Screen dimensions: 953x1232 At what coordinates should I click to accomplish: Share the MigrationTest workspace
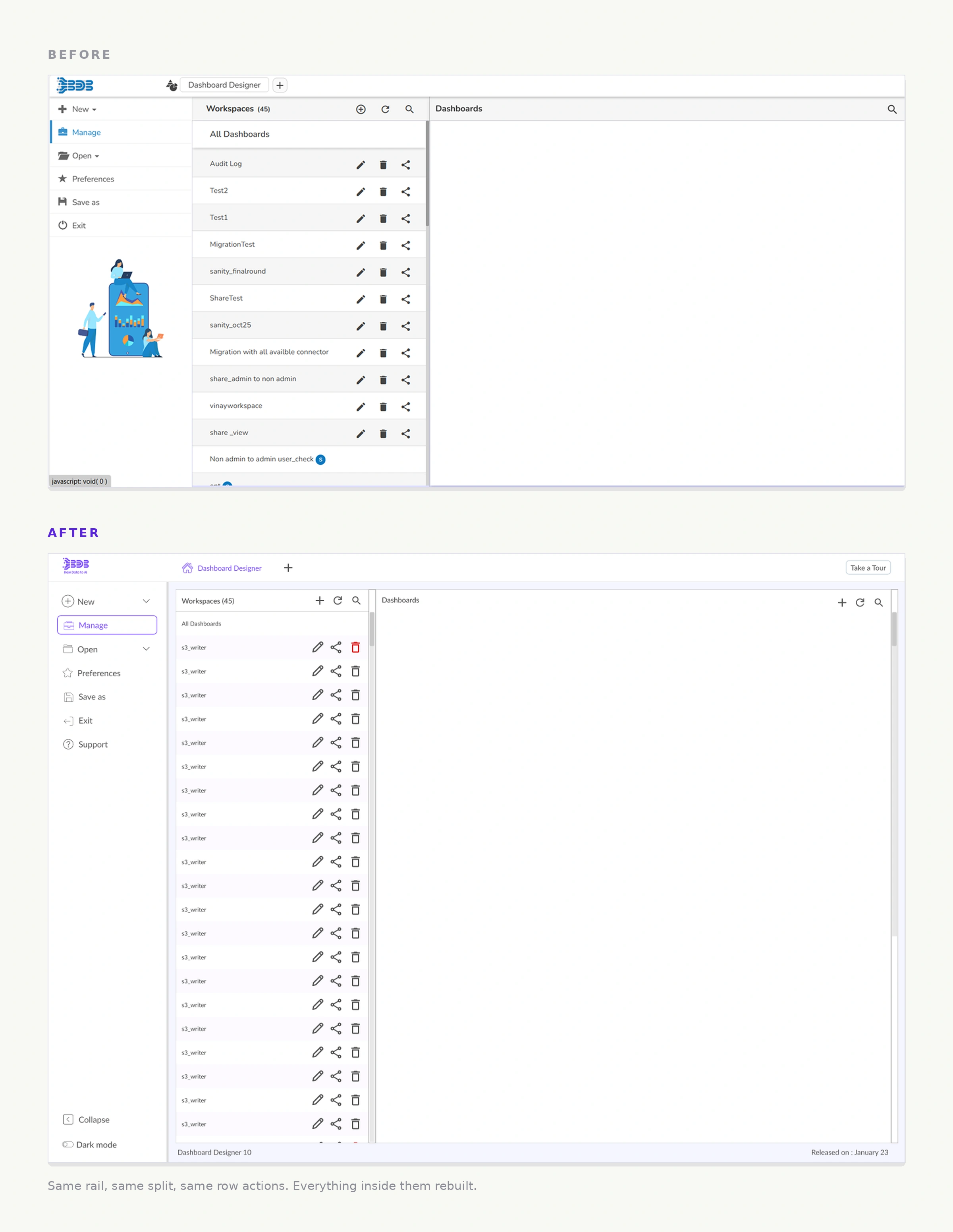coord(405,245)
